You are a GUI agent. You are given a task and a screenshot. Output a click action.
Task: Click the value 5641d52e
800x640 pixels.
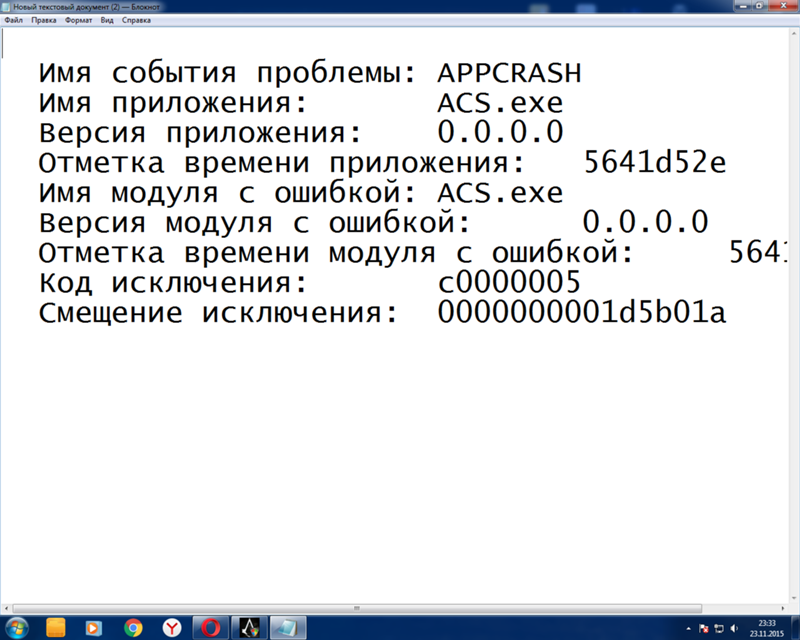pos(655,163)
